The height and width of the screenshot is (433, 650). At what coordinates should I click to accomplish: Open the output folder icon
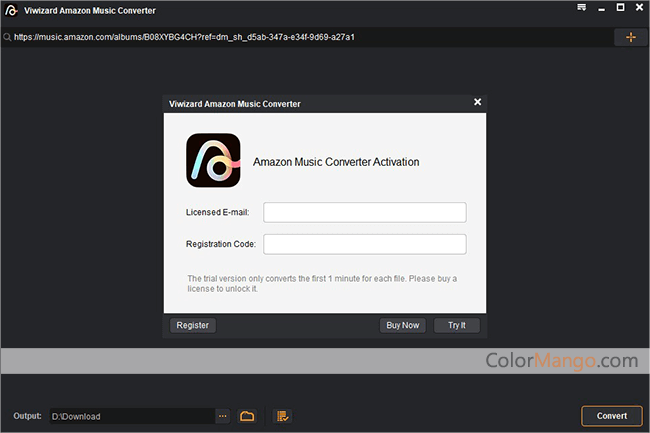tap(247, 416)
